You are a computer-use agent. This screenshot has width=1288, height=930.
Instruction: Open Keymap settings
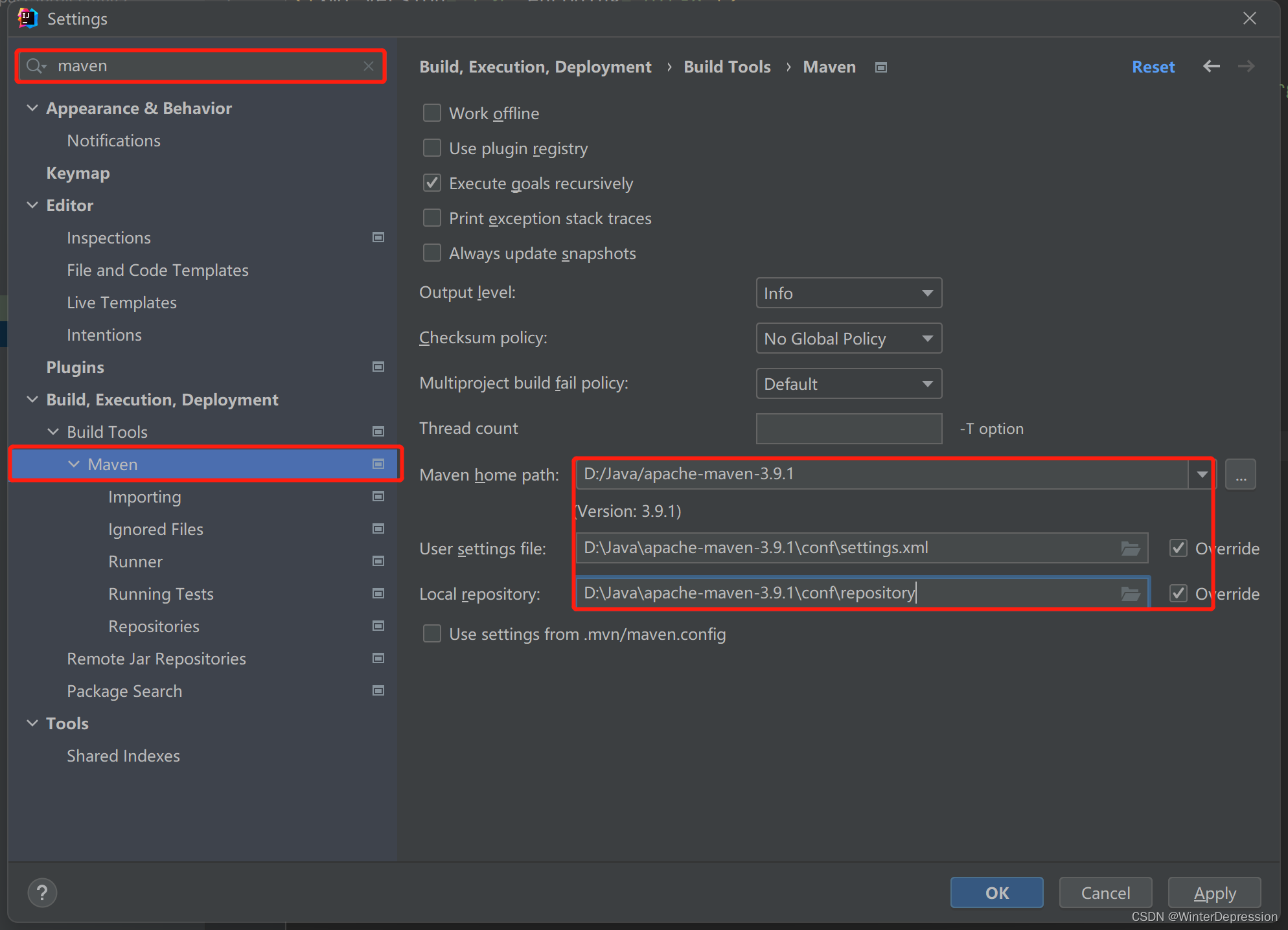78,173
